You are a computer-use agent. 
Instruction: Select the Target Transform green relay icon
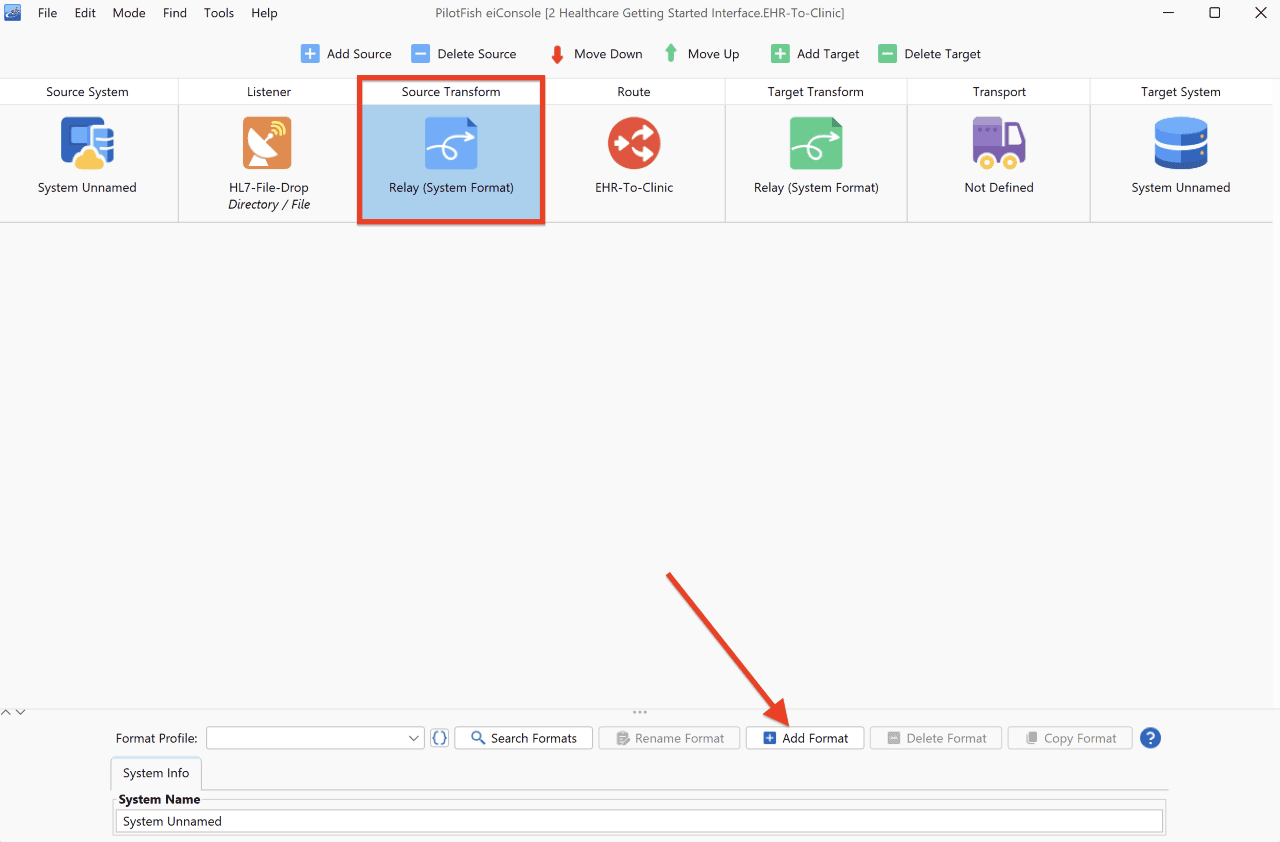(x=816, y=143)
